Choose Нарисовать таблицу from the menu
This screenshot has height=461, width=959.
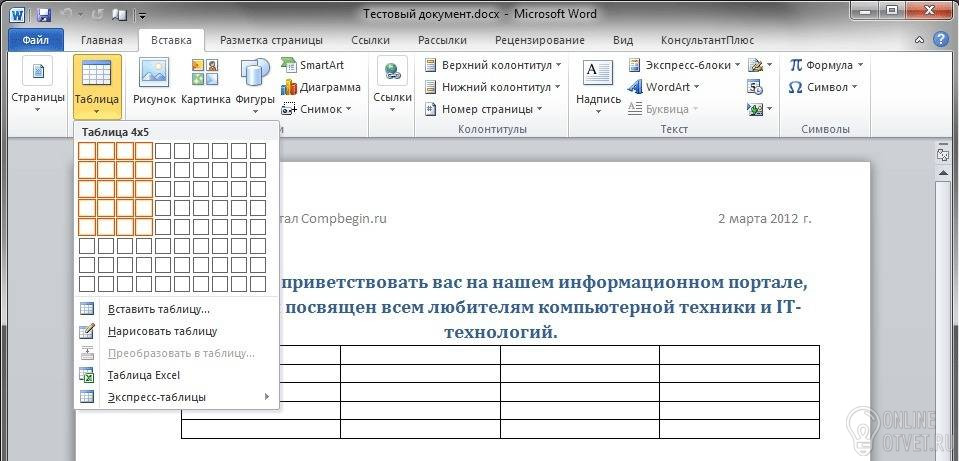[x=176, y=331]
